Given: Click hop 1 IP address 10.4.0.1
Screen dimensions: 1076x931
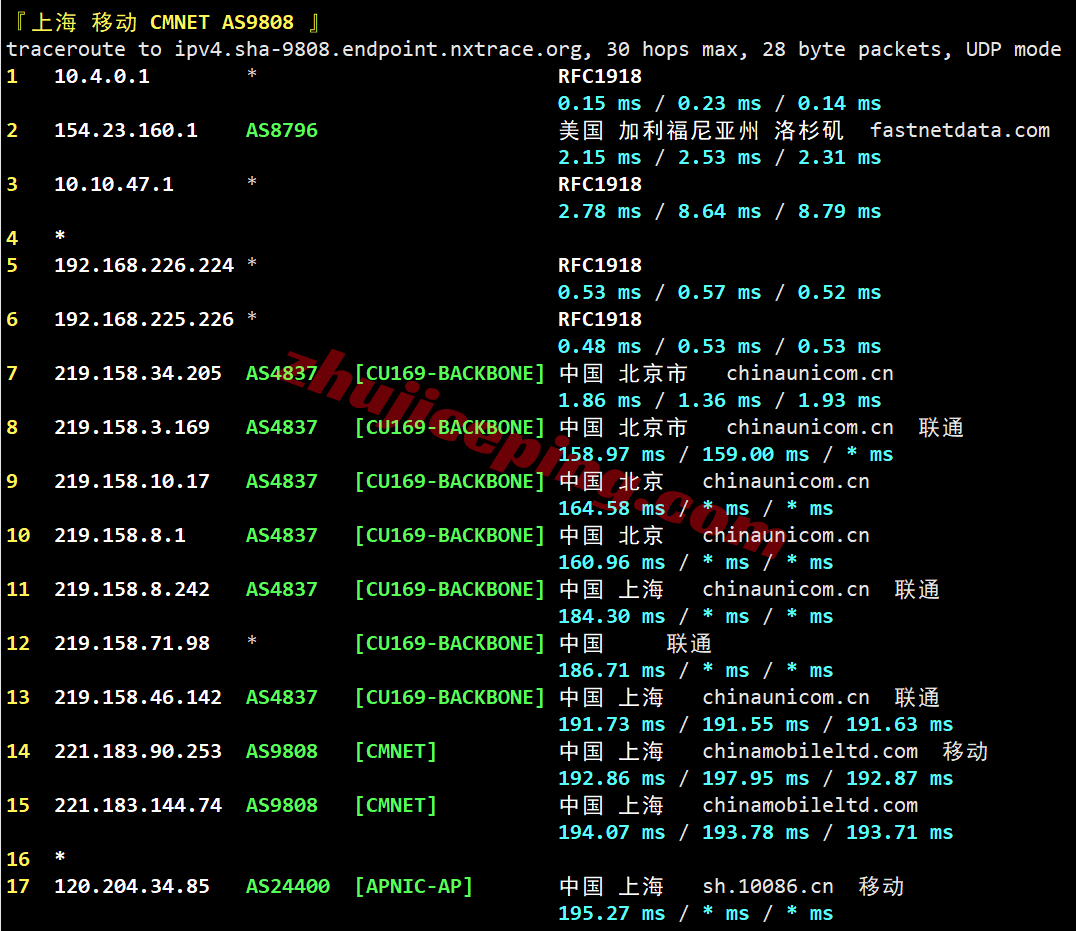Looking at the screenshot, I should click(x=102, y=76).
